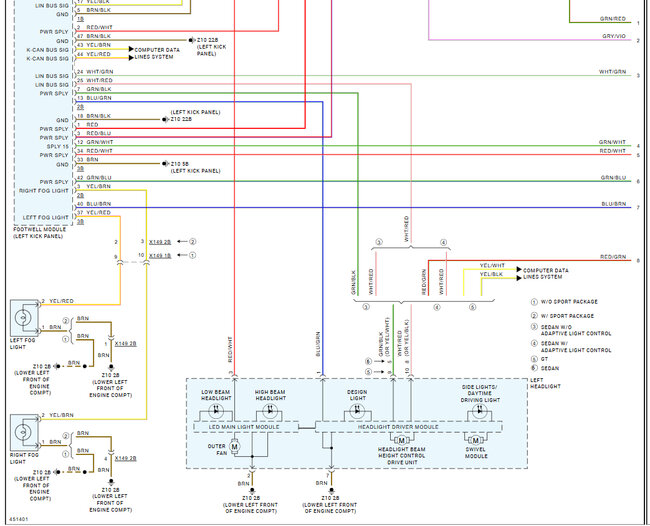Image resolution: width=650 pixels, height=526 pixels.
Task: Select the low beam headlight LED symbol
Action: click(x=216, y=411)
